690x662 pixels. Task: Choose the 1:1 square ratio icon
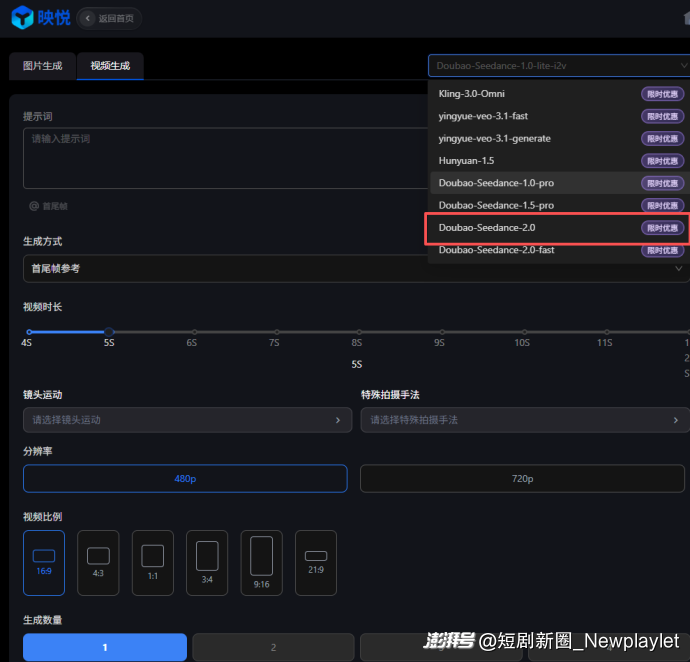click(152, 555)
